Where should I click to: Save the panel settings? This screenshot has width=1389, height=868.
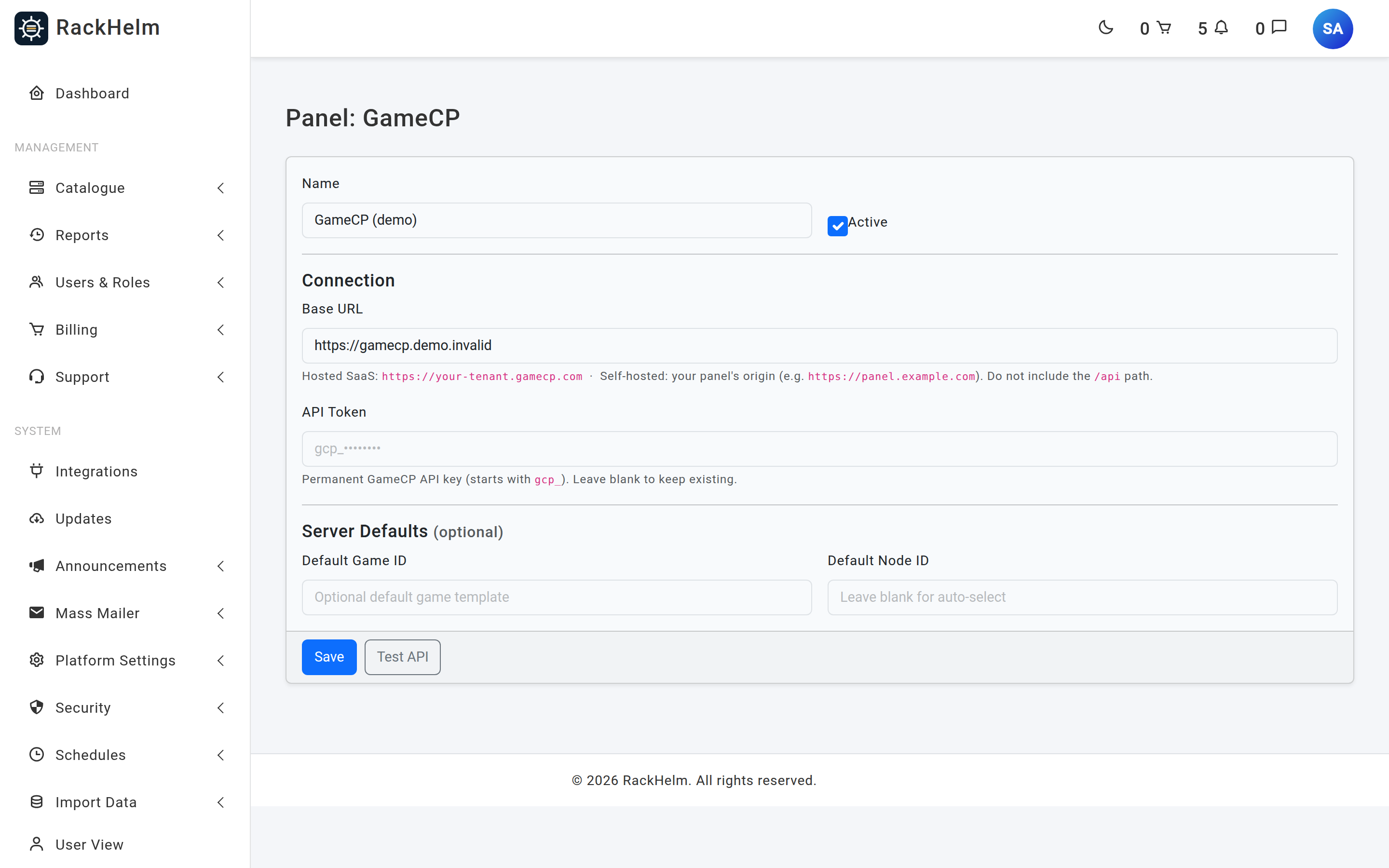pyautogui.click(x=329, y=657)
